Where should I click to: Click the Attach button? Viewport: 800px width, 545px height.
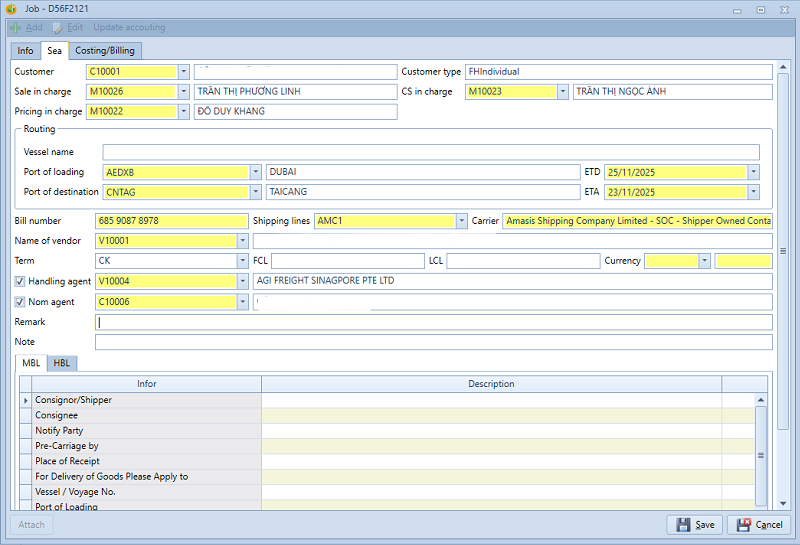pyautogui.click(x=32, y=524)
